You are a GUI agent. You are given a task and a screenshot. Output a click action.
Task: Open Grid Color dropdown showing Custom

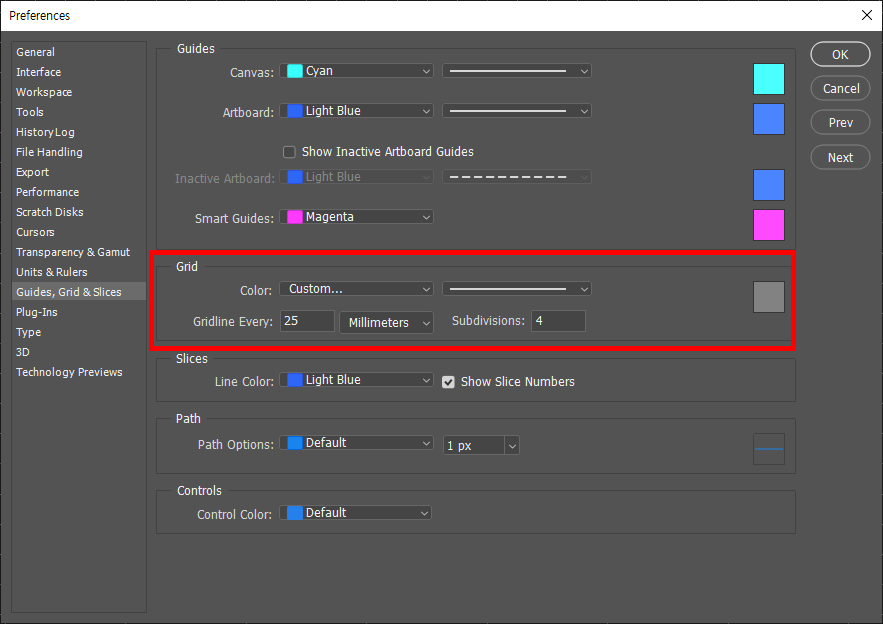[356, 289]
